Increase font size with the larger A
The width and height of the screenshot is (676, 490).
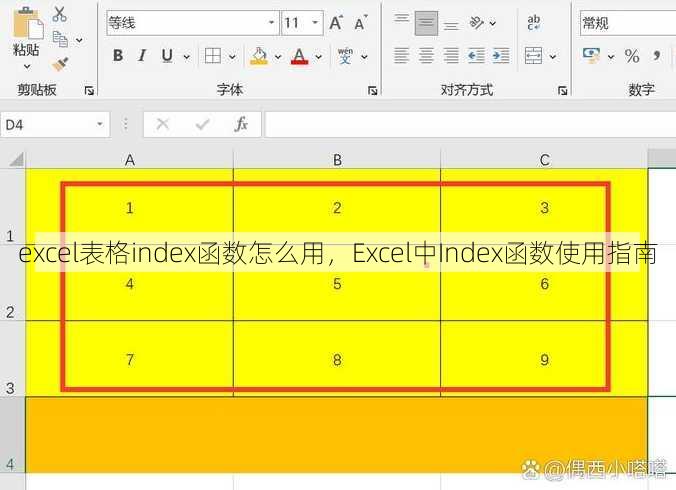coord(336,22)
